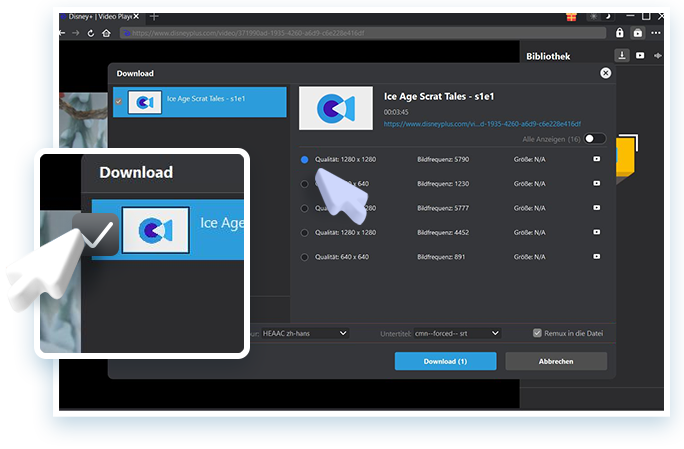Click Bildfrequenz: 5790 text
684x449 pixels.
coord(443,159)
